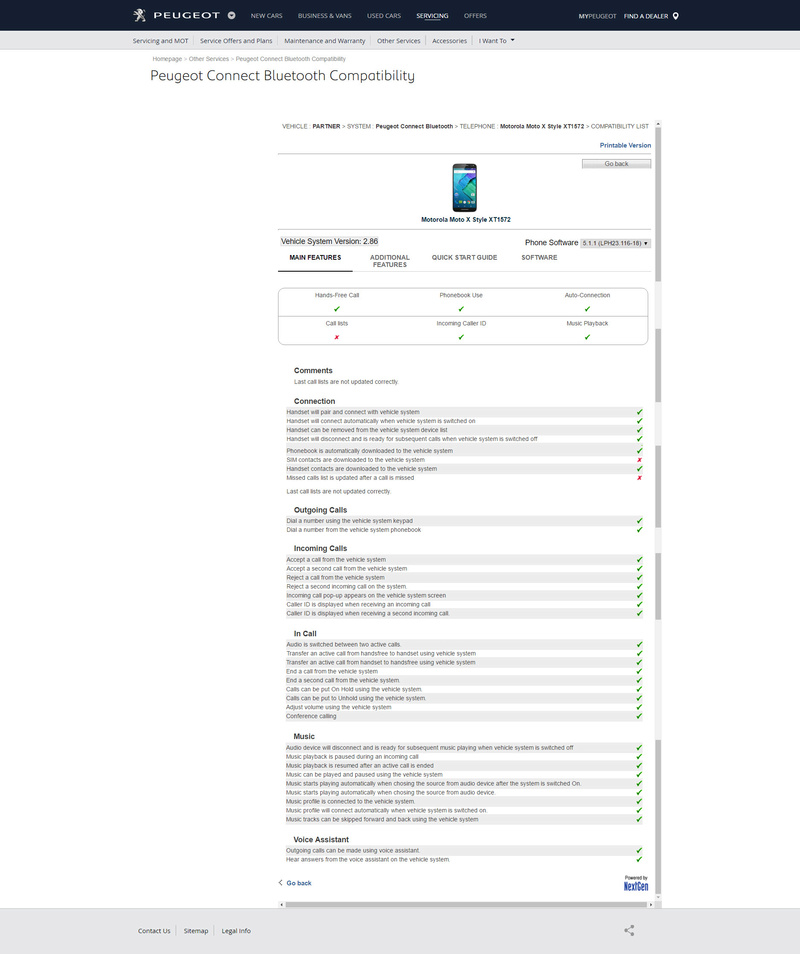Viewport: 800px width, 954px height.
Task: Click the Auto-Connection green check
Action: (587, 309)
